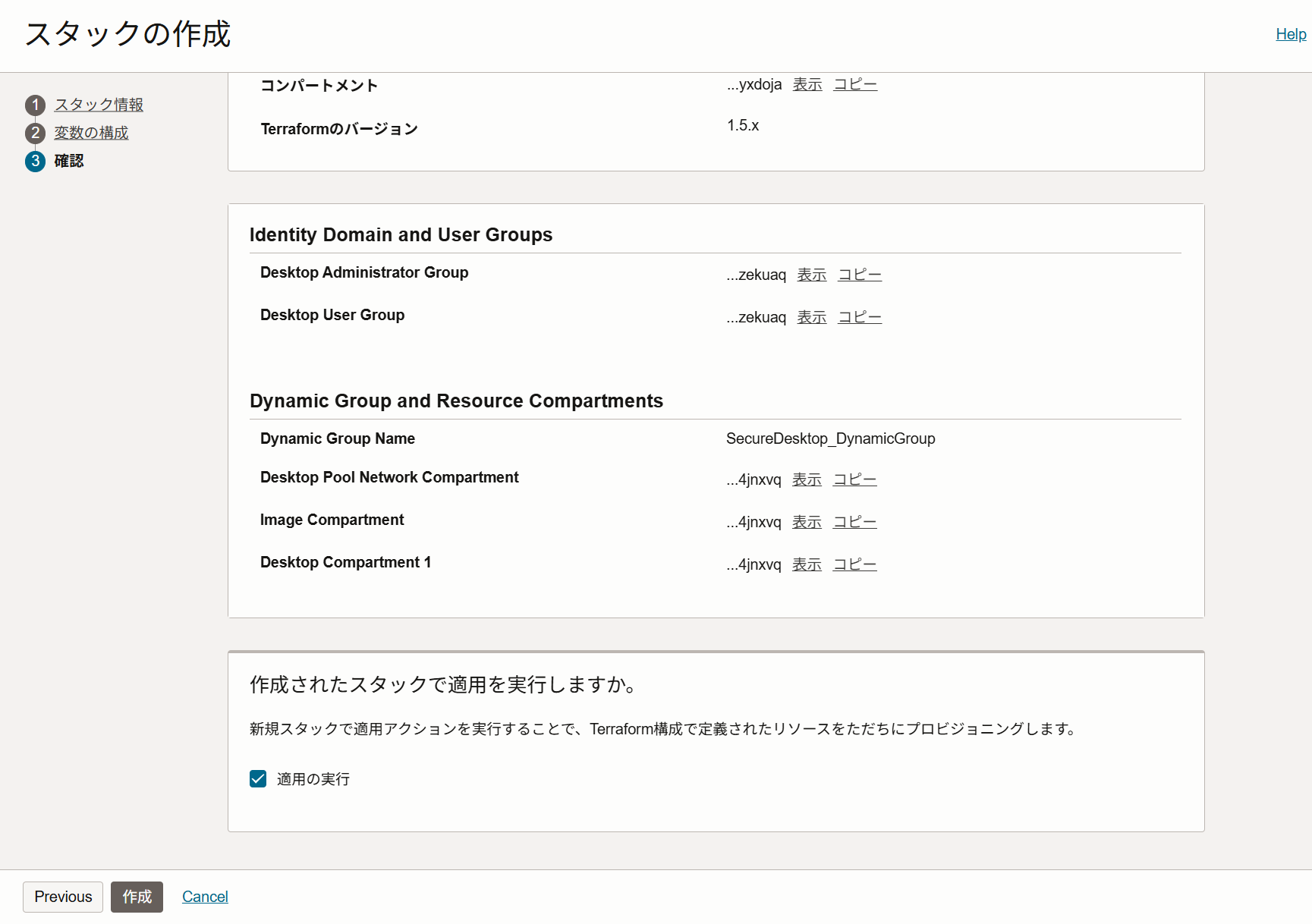The height and width of the screenshot is (924, 1312).
Task: Copy the Desktop Administrator Group OCID
Action: (x=859, y=275)
